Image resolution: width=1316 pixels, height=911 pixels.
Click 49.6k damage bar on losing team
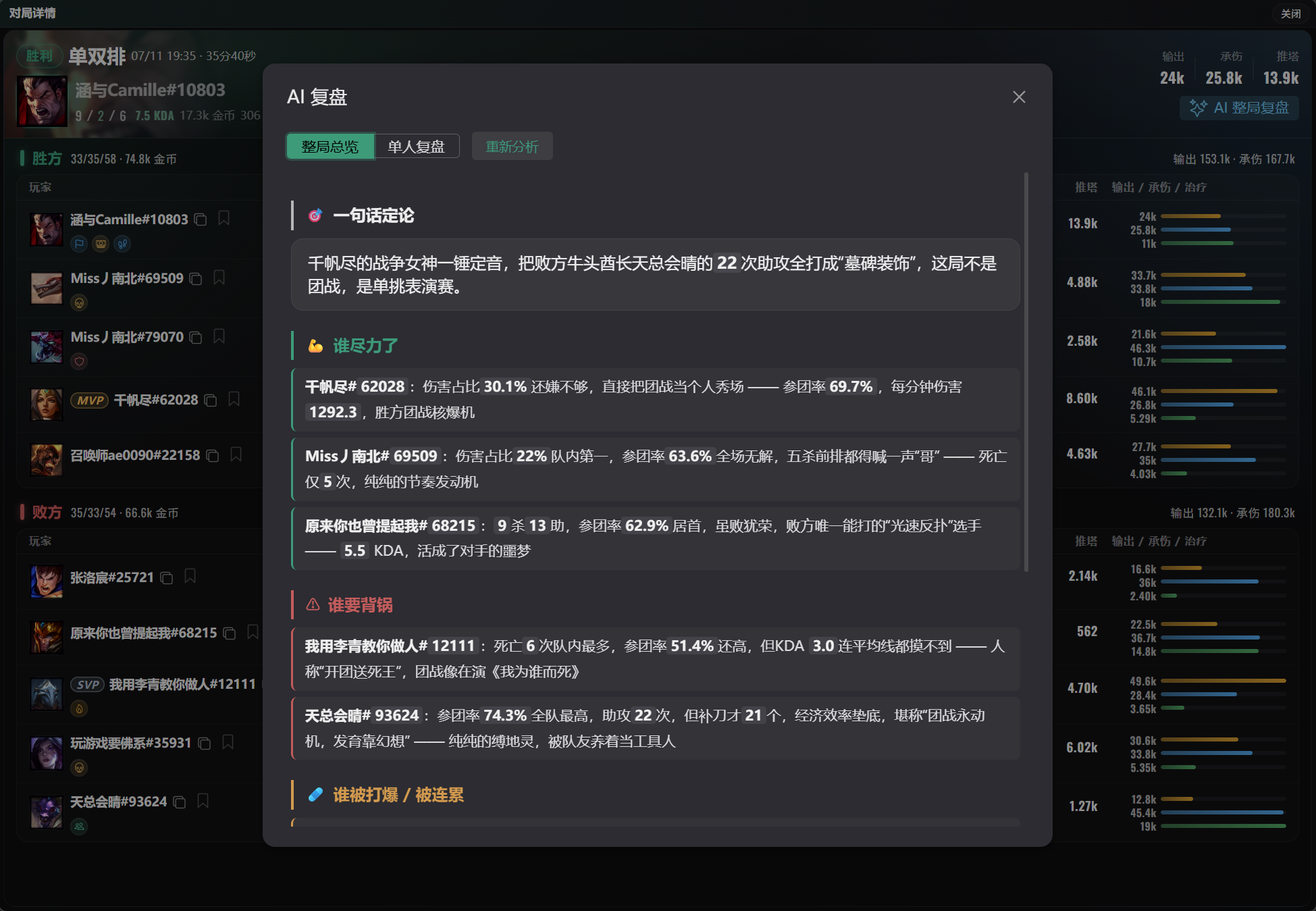point(1223,681)
